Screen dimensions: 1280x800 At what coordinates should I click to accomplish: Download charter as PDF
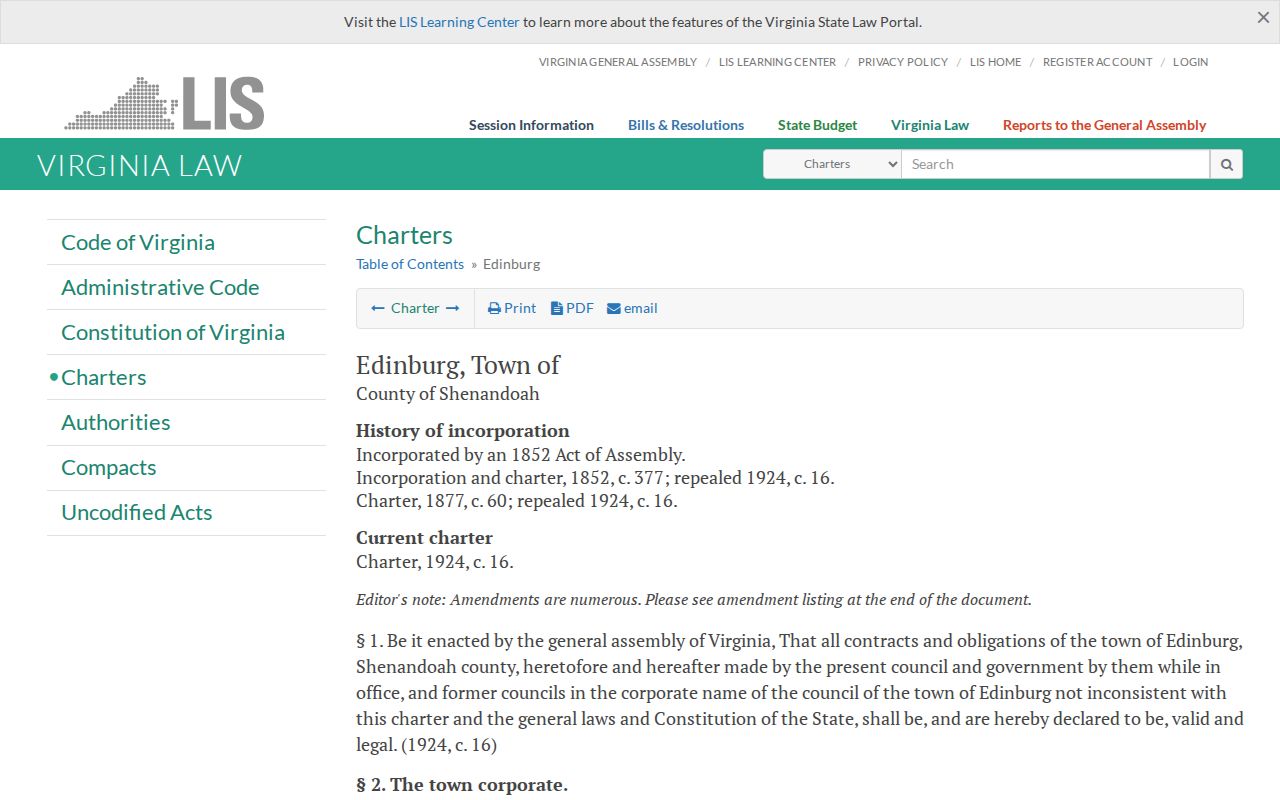572,308
